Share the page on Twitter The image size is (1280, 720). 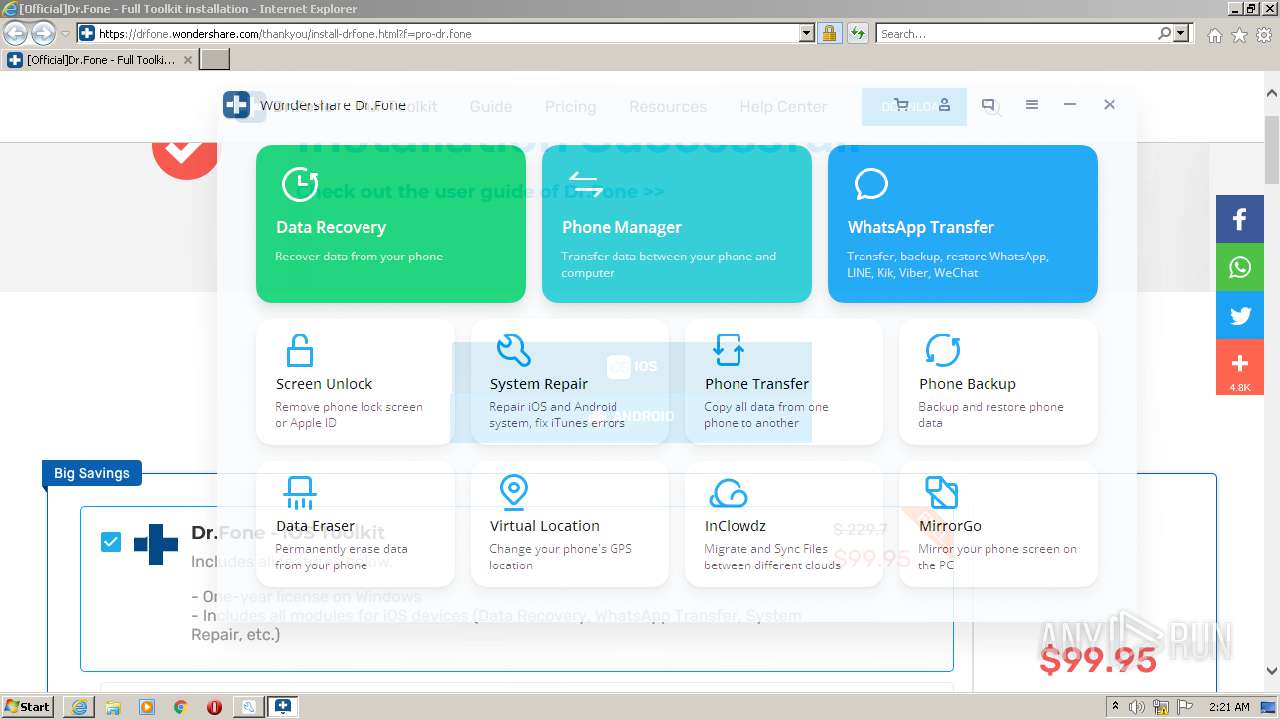pyautogui.click(x=1240, y=316)
